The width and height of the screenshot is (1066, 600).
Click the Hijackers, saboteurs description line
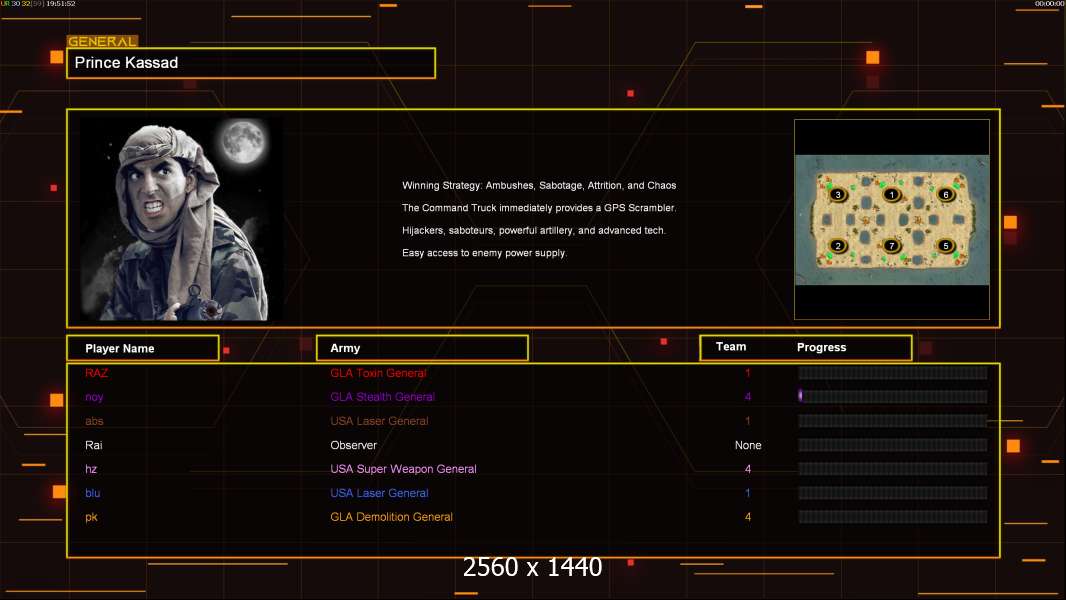point(534,230)
